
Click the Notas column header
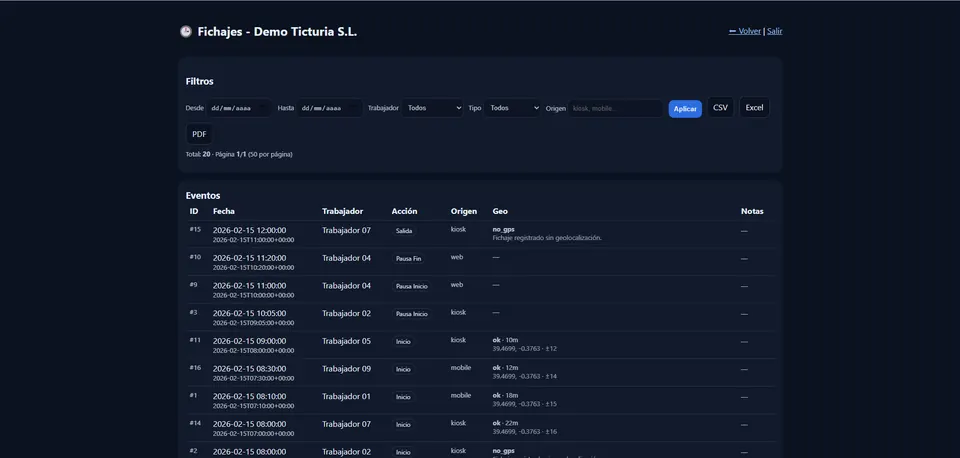coord(752,211)
